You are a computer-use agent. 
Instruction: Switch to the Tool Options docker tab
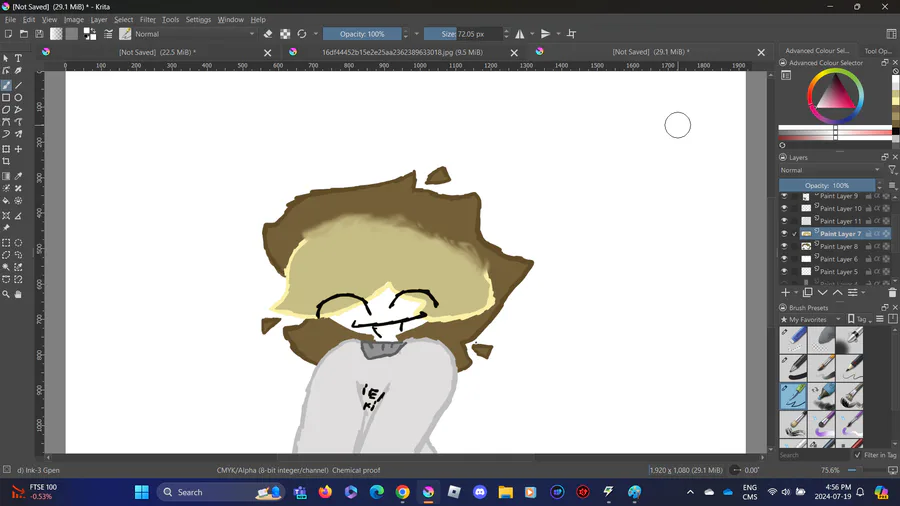click(x=878, y=51)
